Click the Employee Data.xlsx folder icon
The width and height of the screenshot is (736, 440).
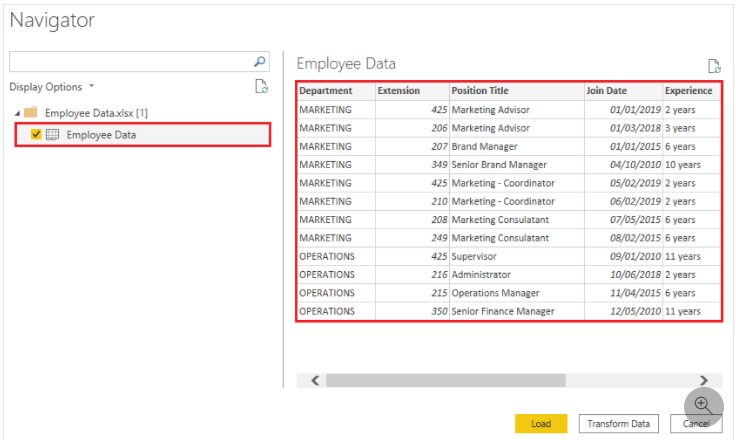tap(31, 112)
